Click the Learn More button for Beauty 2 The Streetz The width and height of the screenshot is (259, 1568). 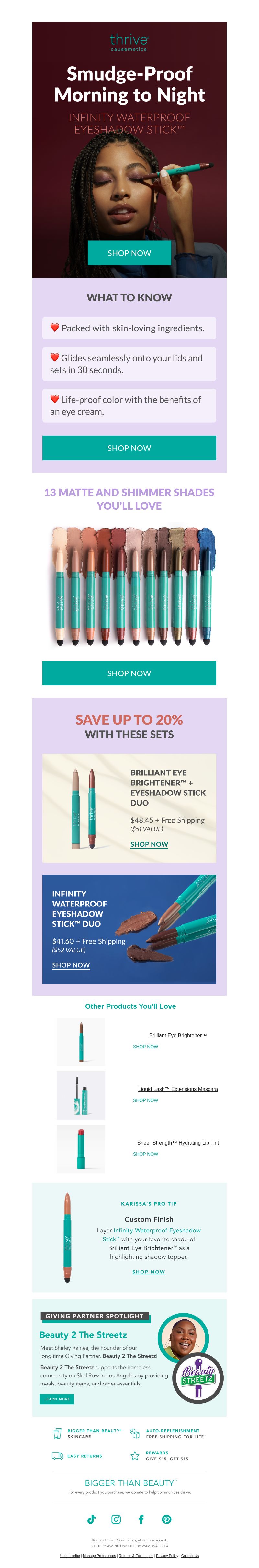[57, 1399]
